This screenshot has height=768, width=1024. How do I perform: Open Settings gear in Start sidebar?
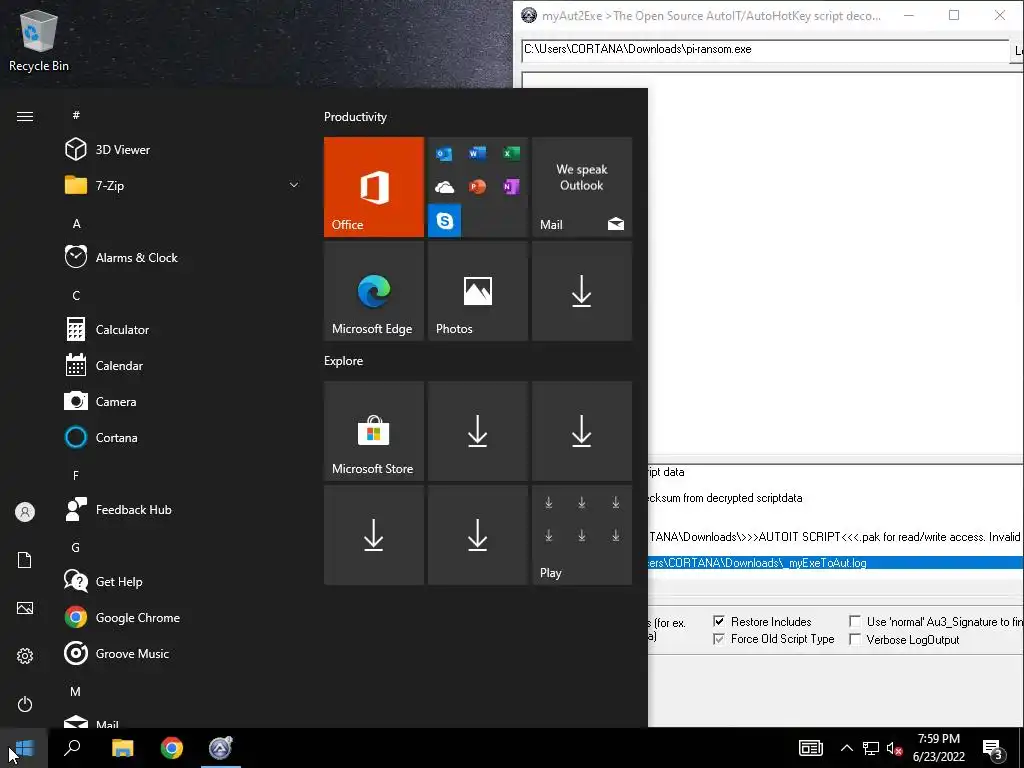click(25, 656)
